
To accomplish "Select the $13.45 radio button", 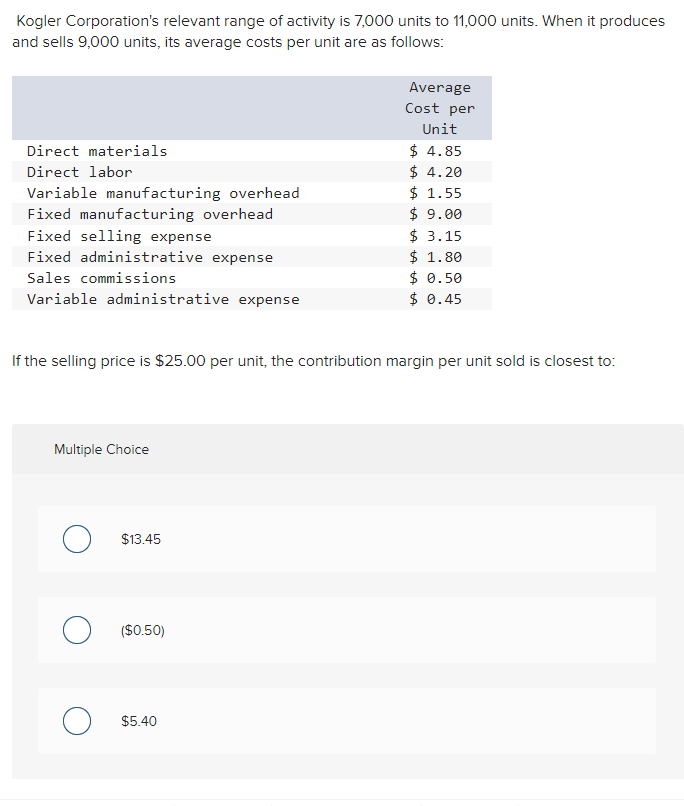I will (77, 539).
